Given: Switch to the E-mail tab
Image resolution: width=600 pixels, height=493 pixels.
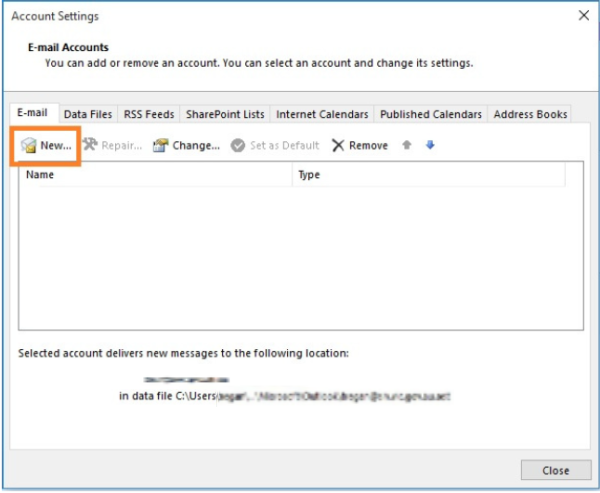Looking at the screenshot, I should [32, 114].
